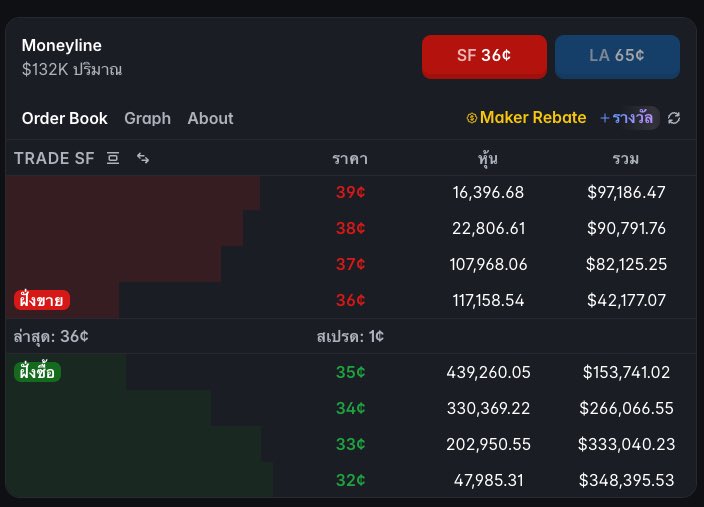Click the TRADE SF label
Image resolution: width=704 pixels, height=507 pixels.
point(54,158)
